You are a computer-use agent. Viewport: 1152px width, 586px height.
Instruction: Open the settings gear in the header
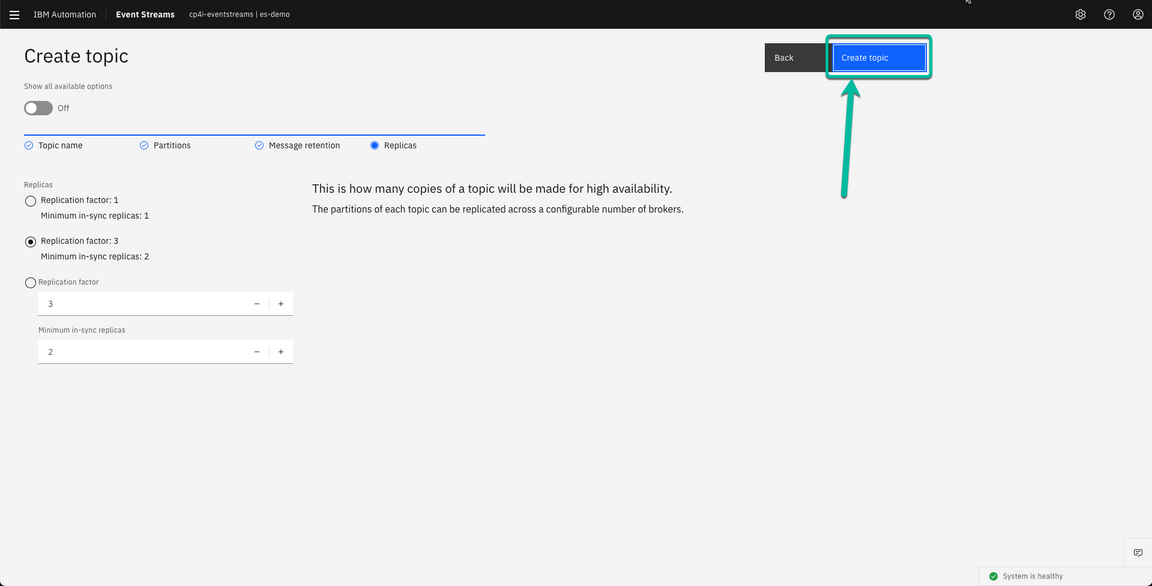coord(1080,14)
